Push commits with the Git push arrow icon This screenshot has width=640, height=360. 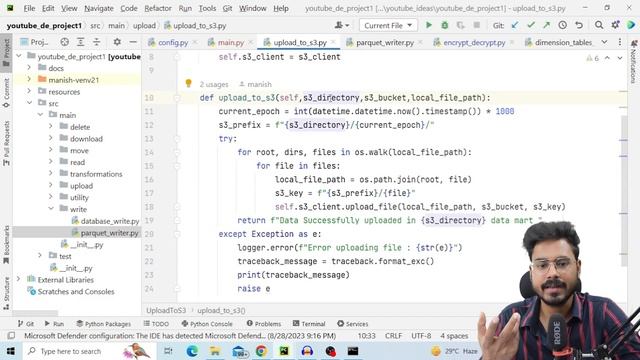tap(546, 25)
